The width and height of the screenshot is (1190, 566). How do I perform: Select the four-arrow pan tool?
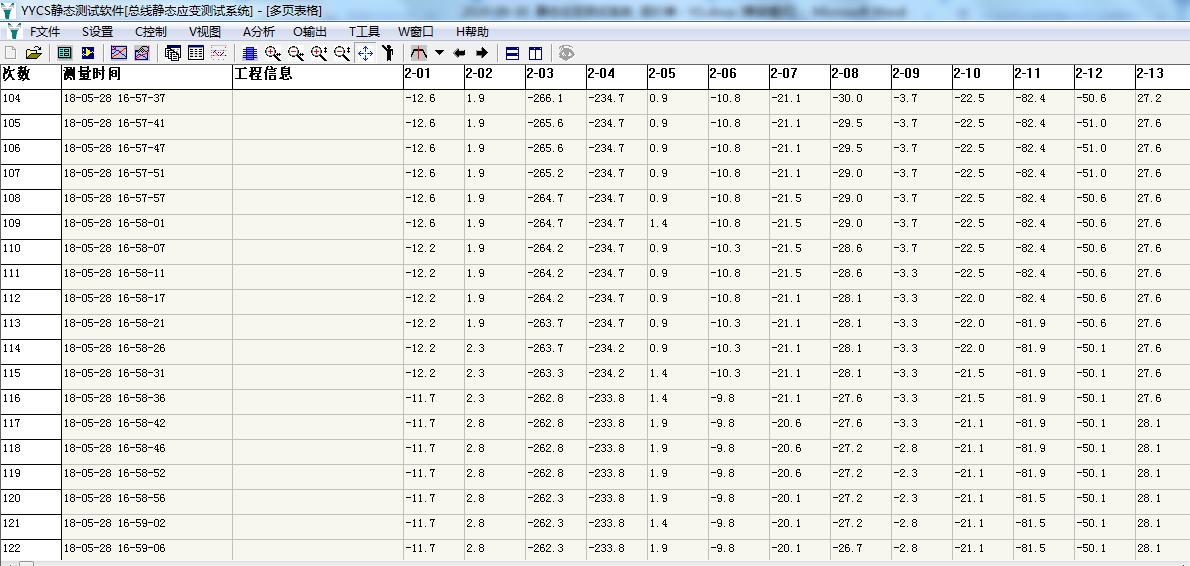coord(366,53)
